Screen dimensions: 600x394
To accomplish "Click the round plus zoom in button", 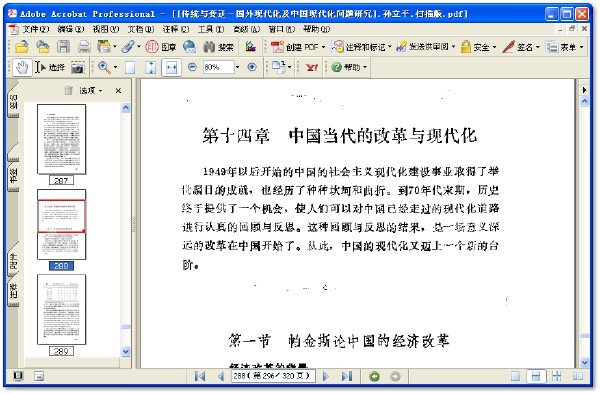I will click(252, 67).
